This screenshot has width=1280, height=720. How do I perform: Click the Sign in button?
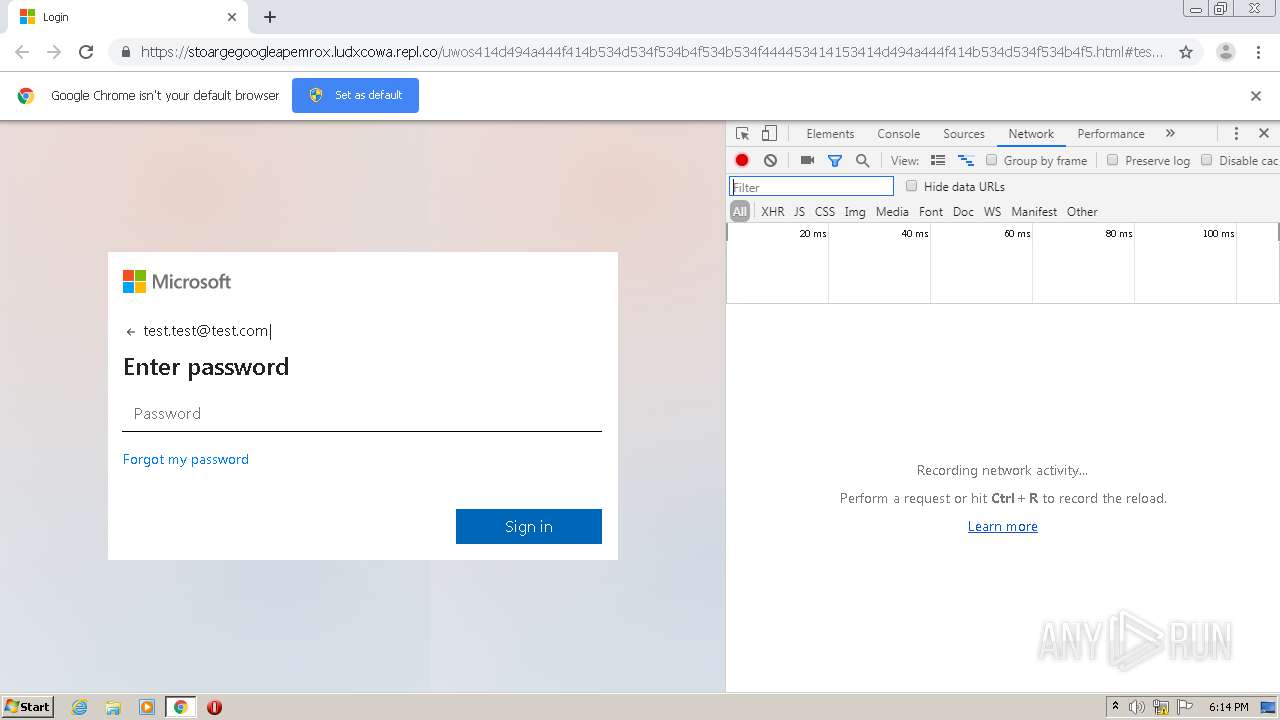click(x=529, y=526)
